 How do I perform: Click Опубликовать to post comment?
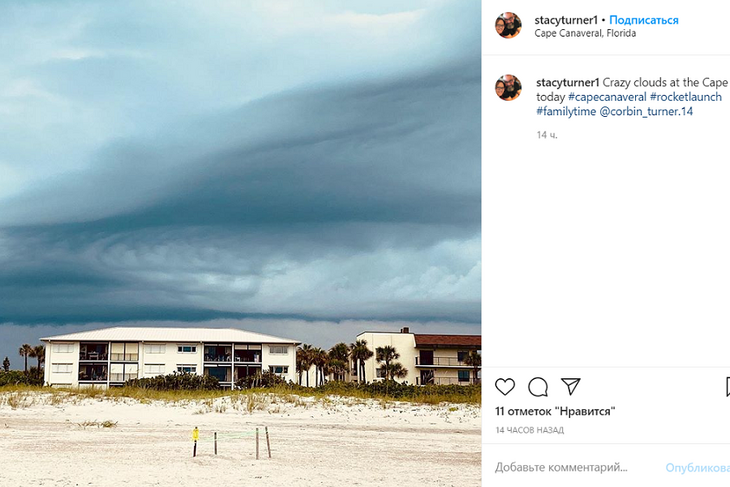click(x=697, y=467)
